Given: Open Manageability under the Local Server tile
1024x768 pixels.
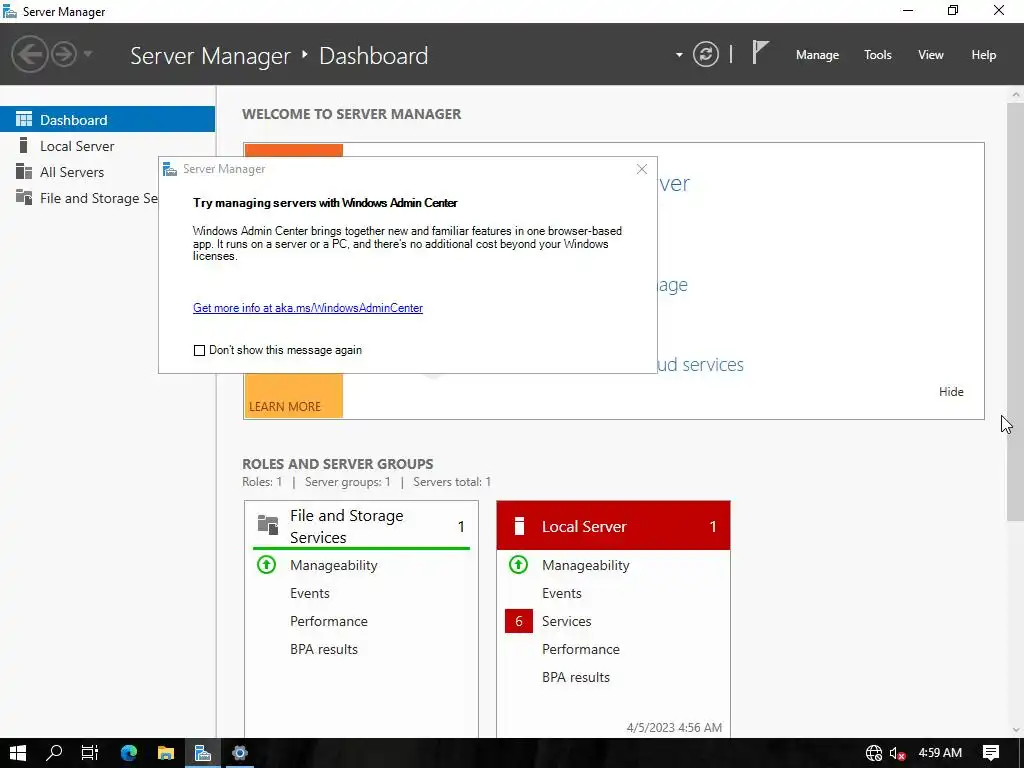Looking at the screenshot, I should (x=585, y=566).
